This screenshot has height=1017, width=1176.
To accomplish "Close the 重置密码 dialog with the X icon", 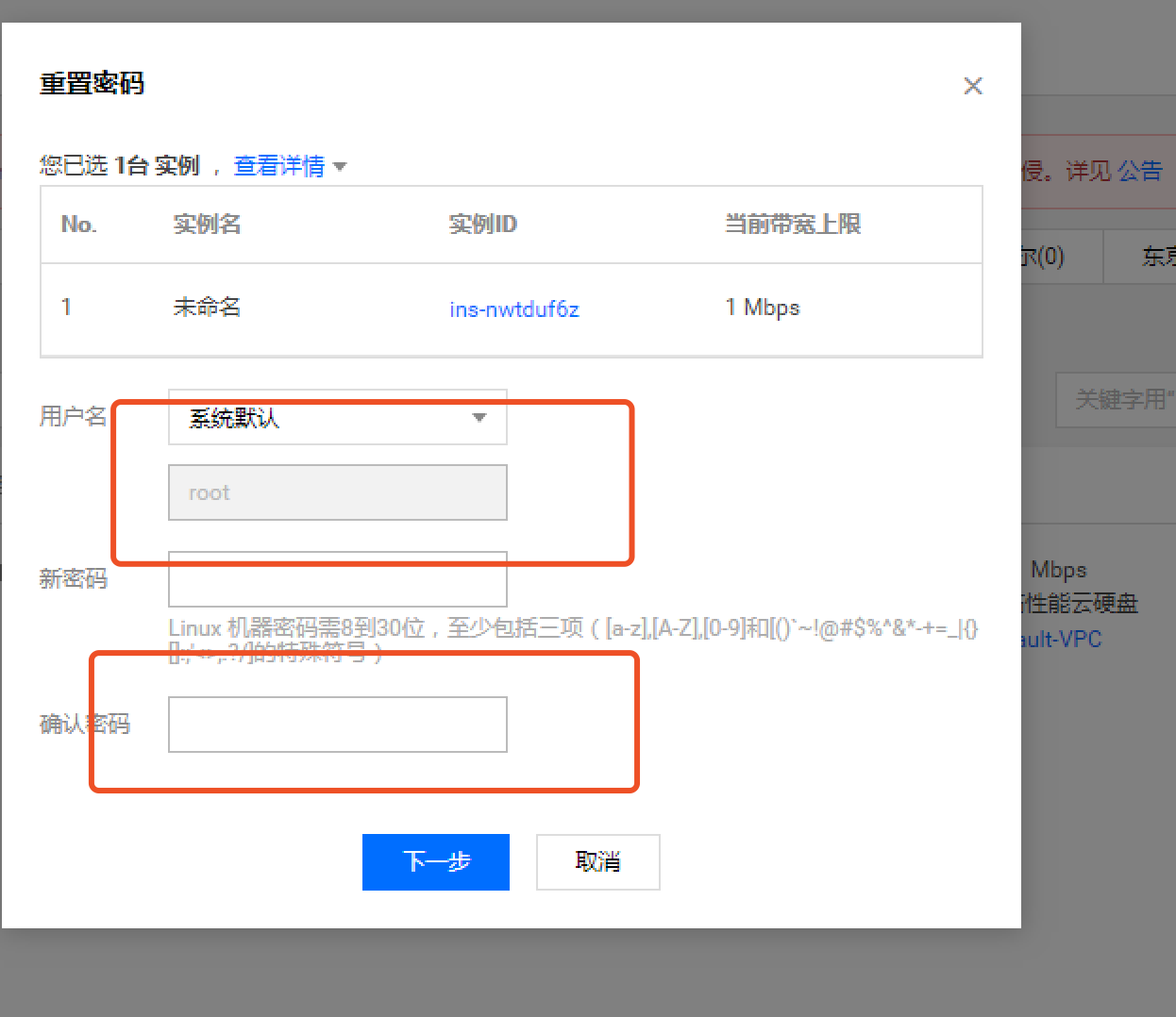I will [973, 86].
